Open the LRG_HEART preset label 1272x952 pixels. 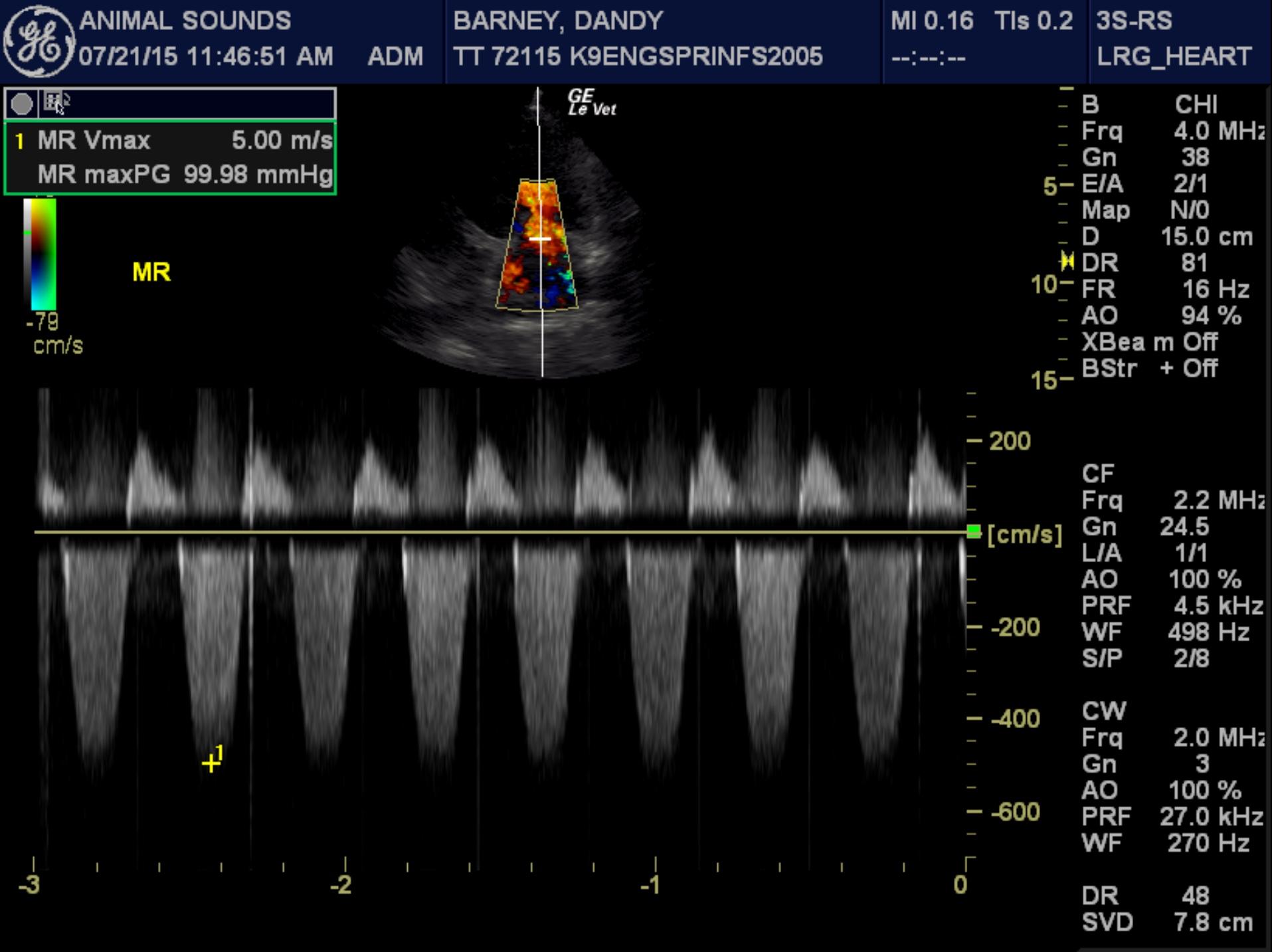[1174, 56]
